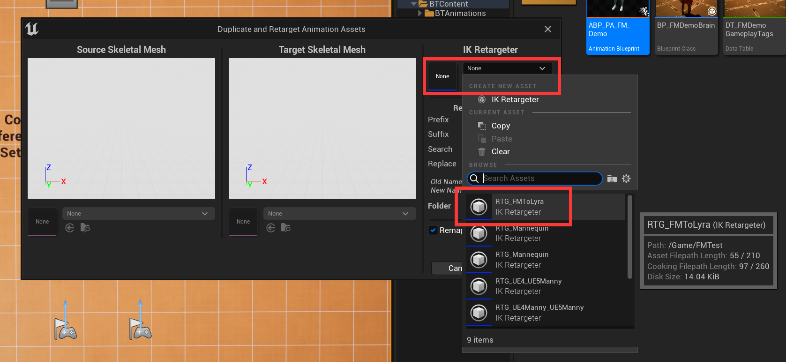This screenshot has width=786, height=362.
Task: Select BTContent folder in Content Browser tree
Action: [x=448, y=4]
